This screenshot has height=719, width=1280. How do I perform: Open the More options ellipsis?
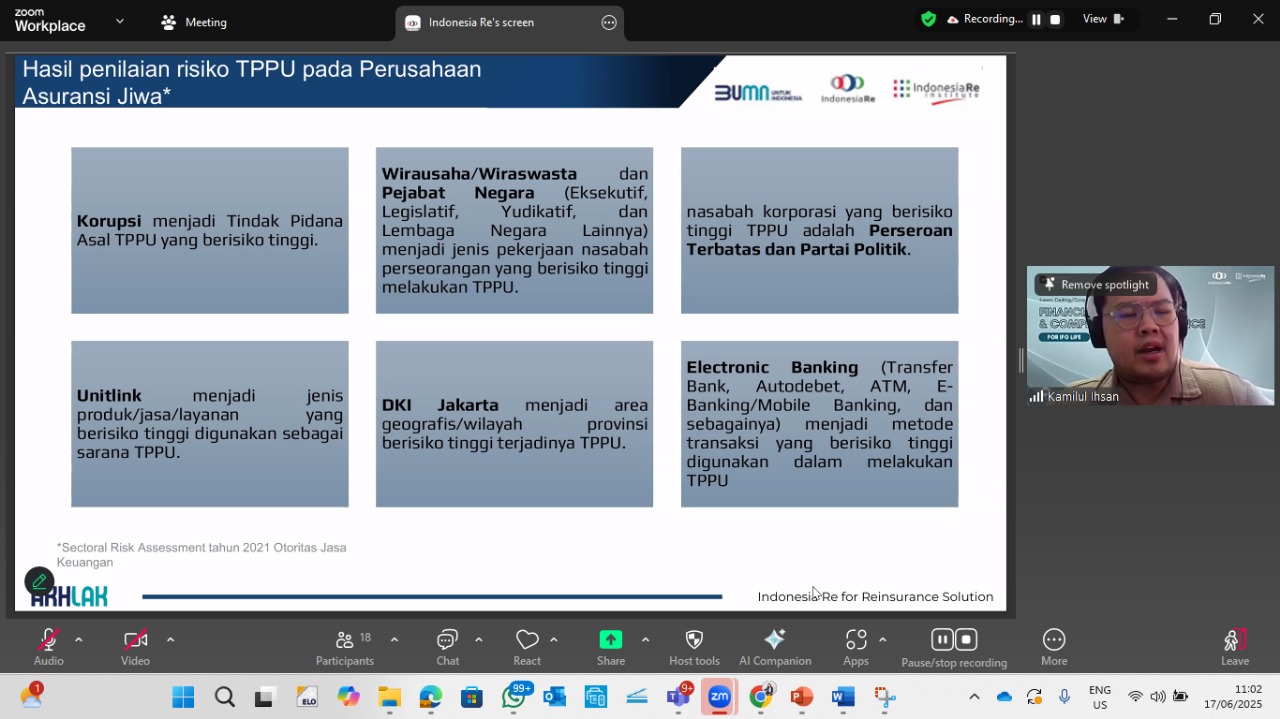(x=1054, y=640)
